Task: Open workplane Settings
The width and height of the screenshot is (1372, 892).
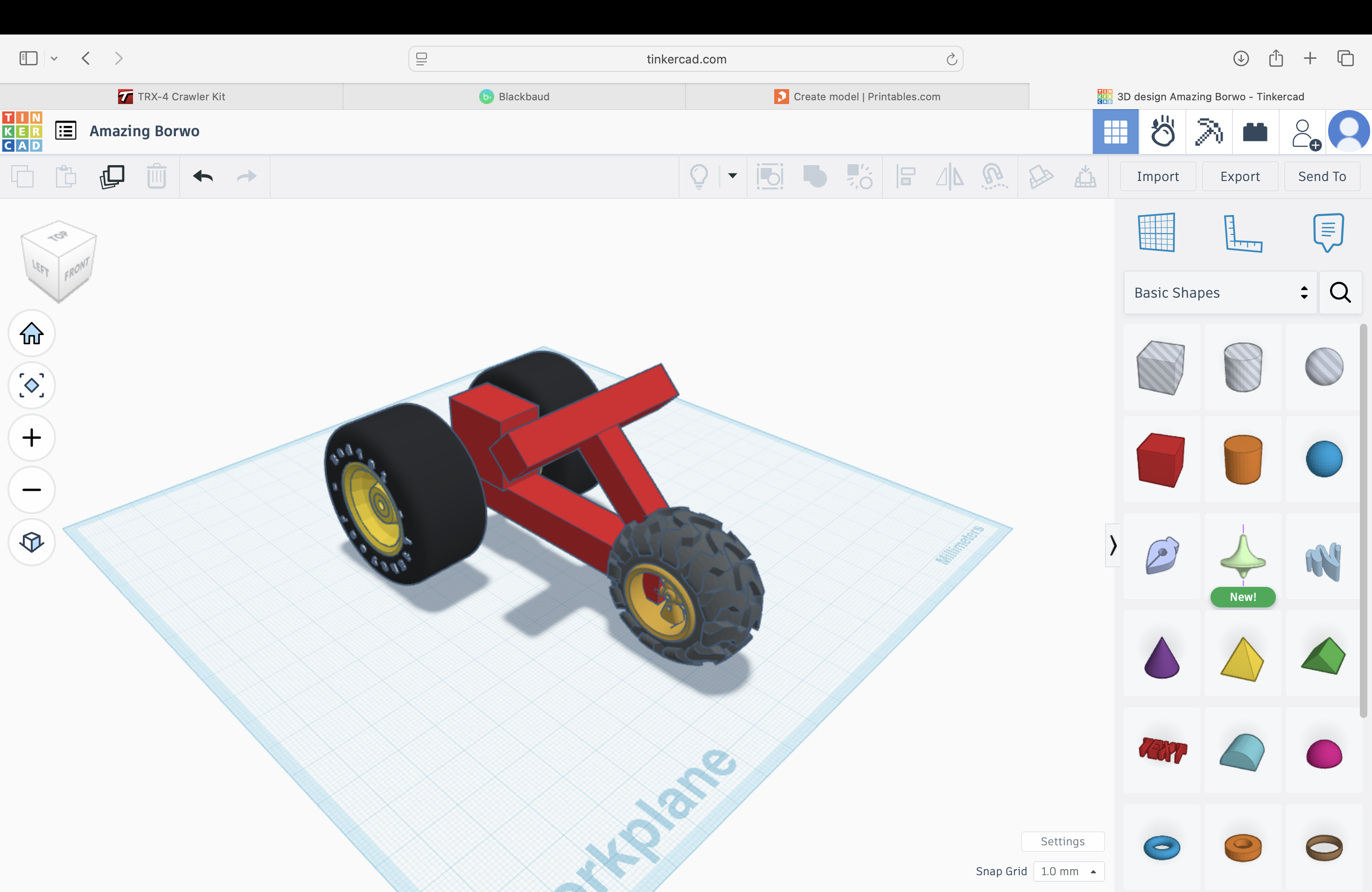Action: click(1063, 841)
